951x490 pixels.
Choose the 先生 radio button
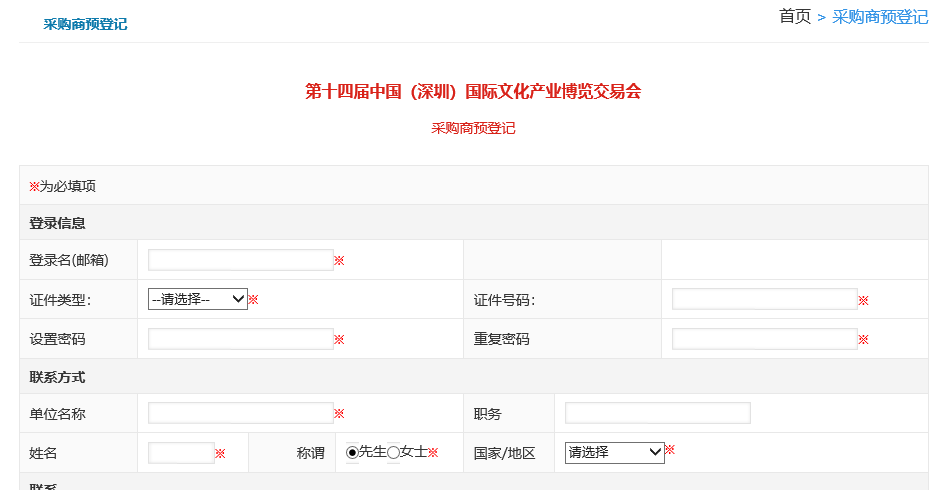tap(352, 453)
